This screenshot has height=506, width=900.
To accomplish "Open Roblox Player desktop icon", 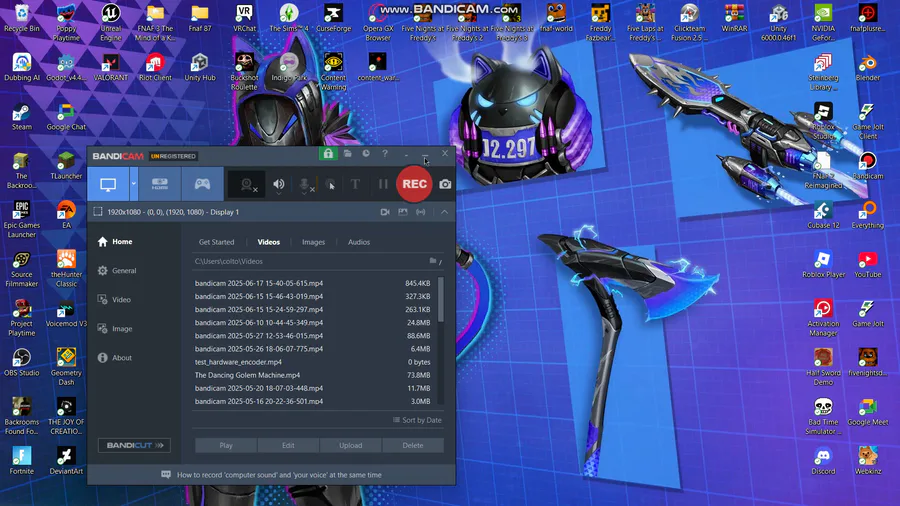I will pos(823,264).
